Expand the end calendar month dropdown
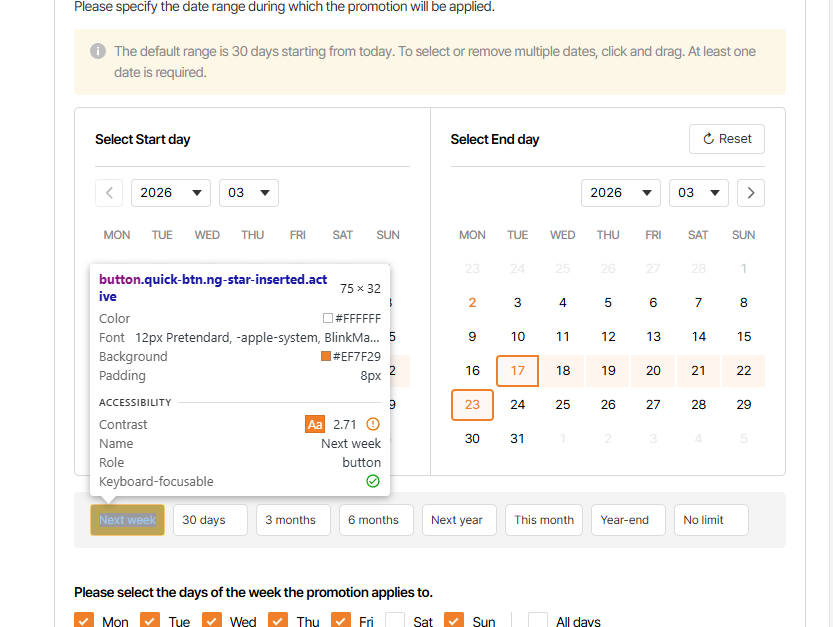The image size is (833, 627). (699, 193)
